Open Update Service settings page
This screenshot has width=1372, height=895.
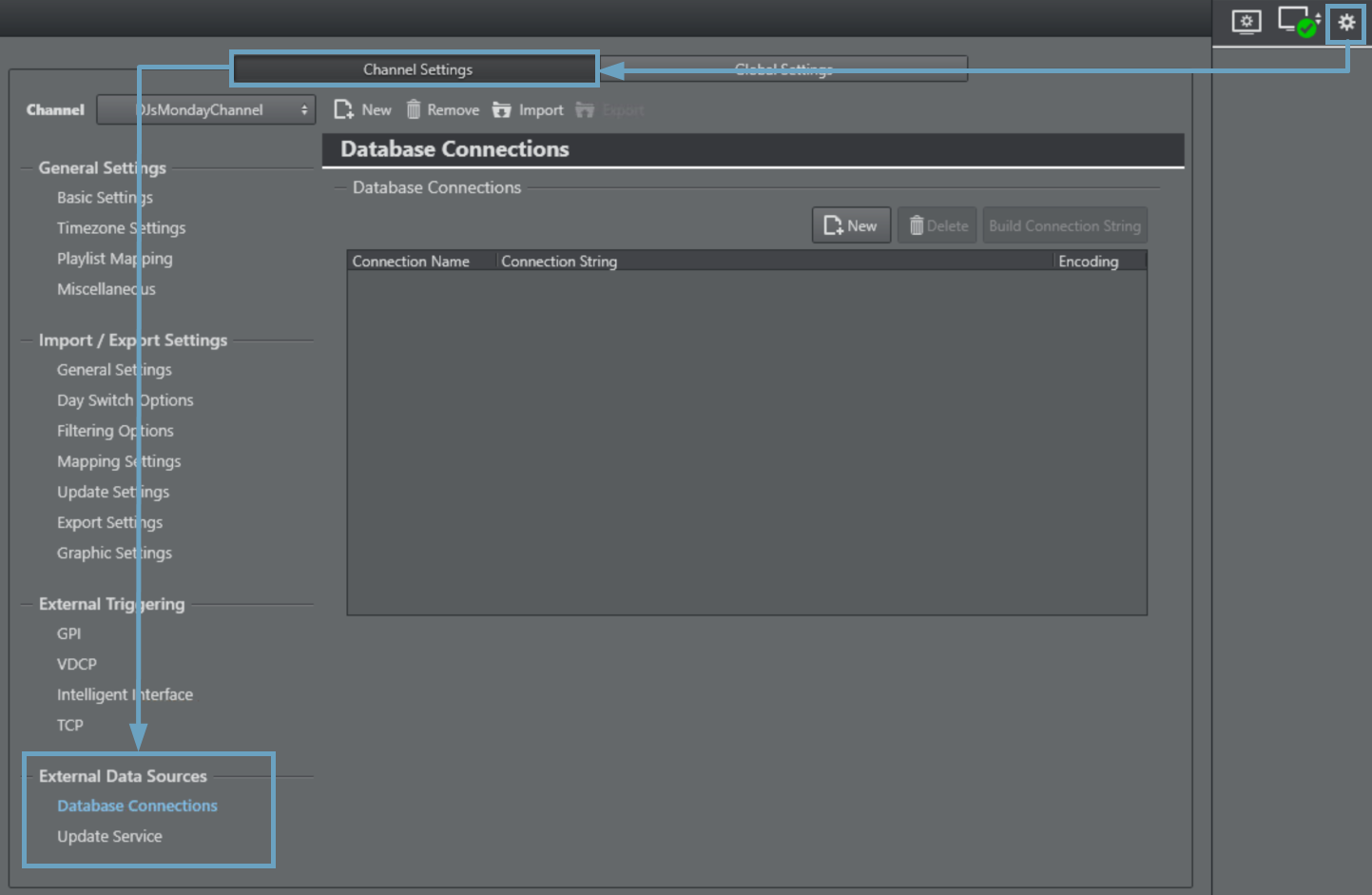(109, 836)
